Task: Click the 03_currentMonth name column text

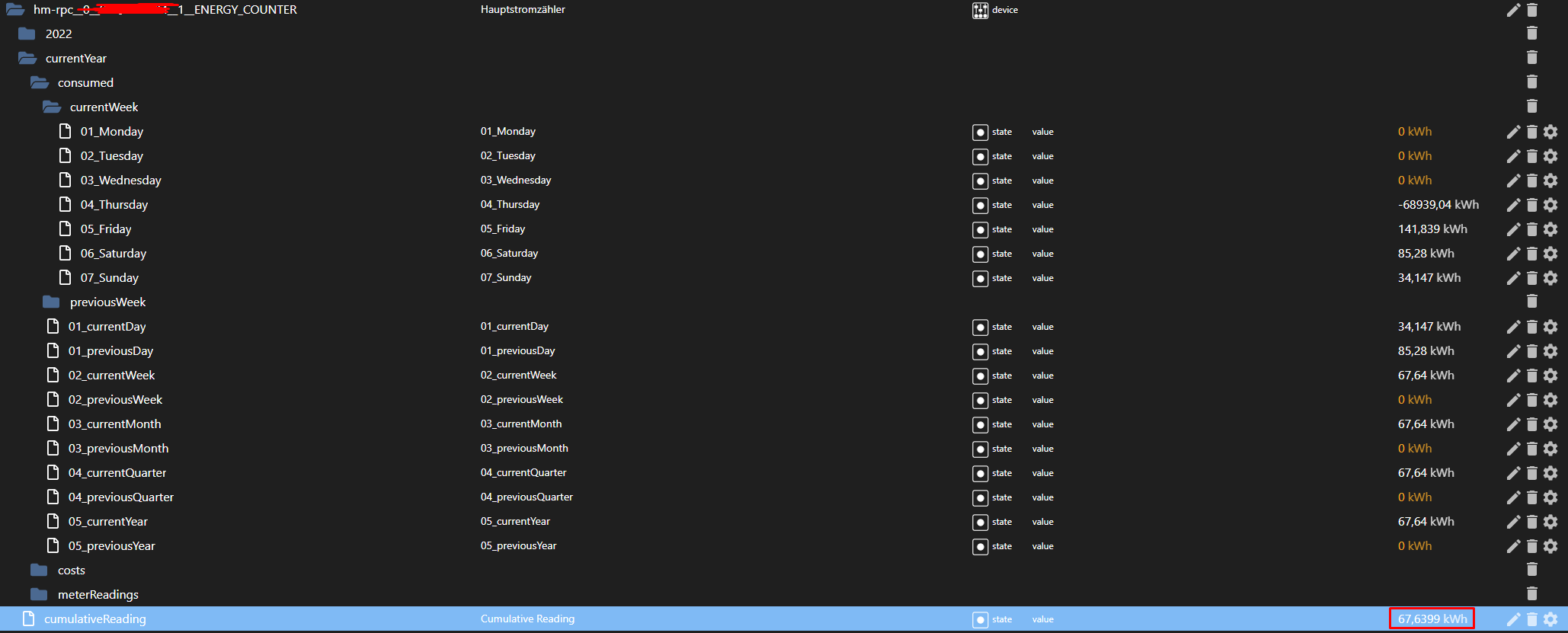Action: 521,424
